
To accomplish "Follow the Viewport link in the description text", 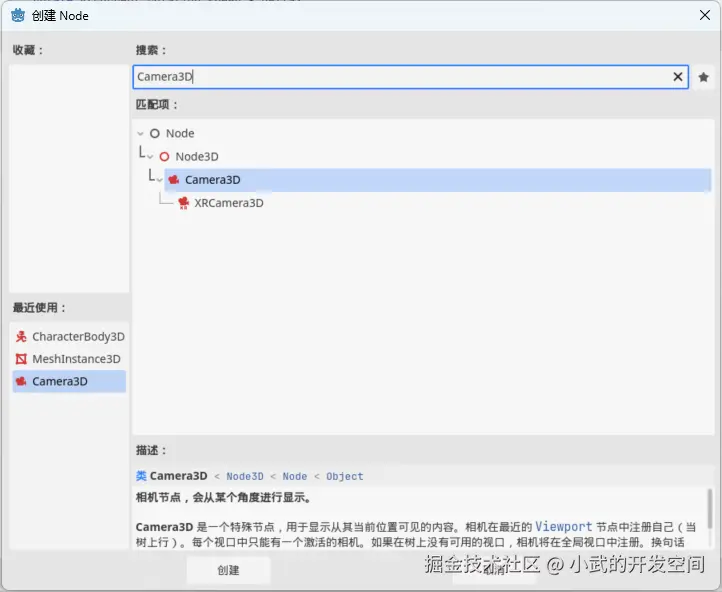I will [x=564, y=527].
